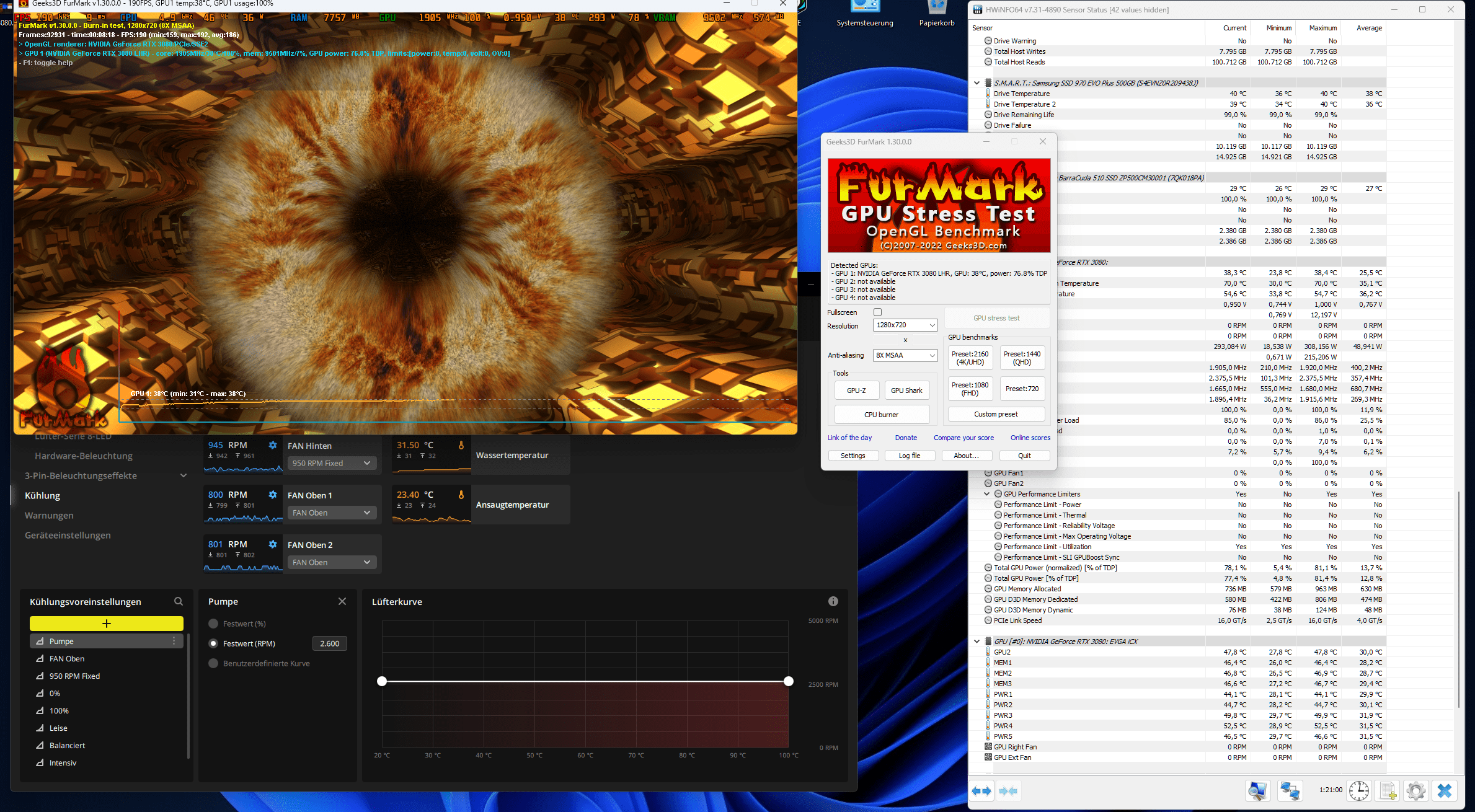Collapse Samsung SSD 970 EVO S.M.A.R.T. group

tap(977, 82)
